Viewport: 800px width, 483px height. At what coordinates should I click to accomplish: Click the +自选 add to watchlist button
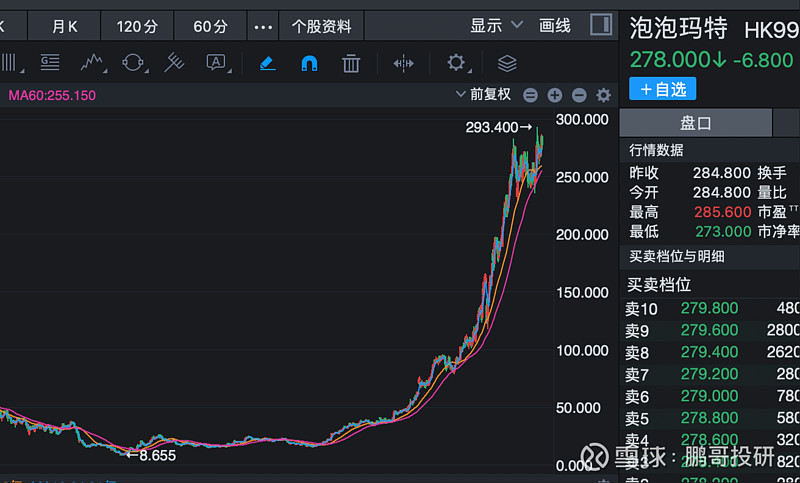pyautogui.click(x=662, y=89)
